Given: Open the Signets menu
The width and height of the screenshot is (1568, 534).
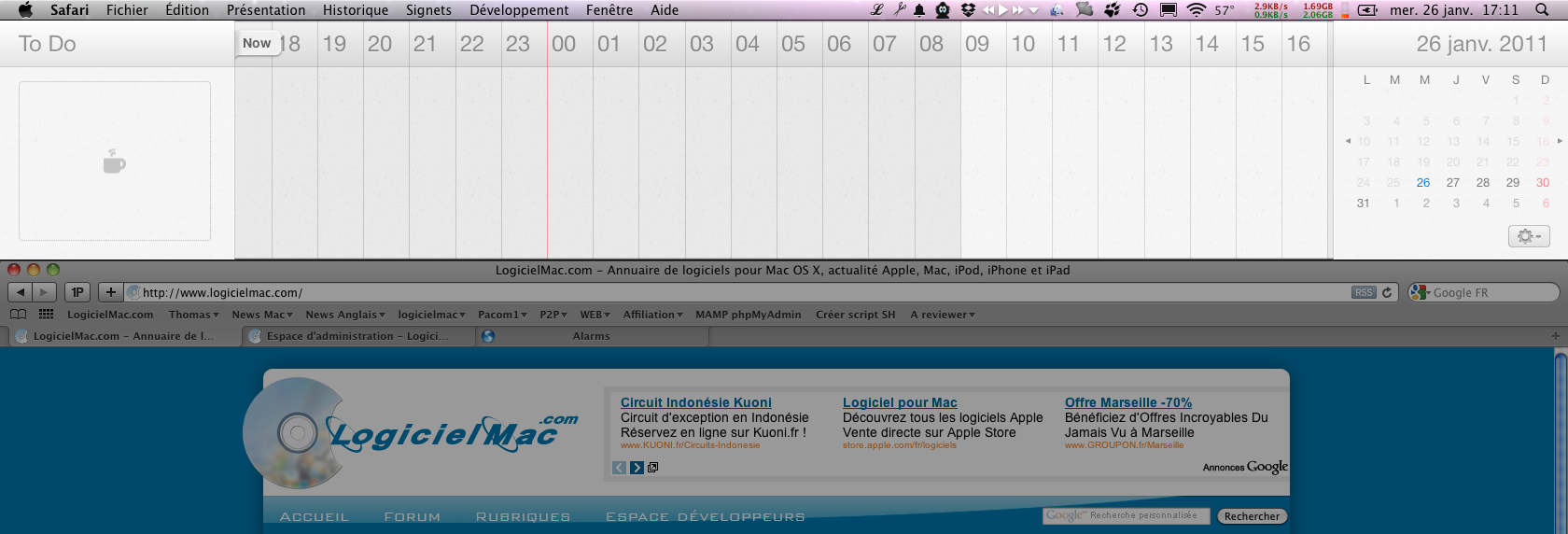Looking at the screenshot, I should tap(428, 10).
